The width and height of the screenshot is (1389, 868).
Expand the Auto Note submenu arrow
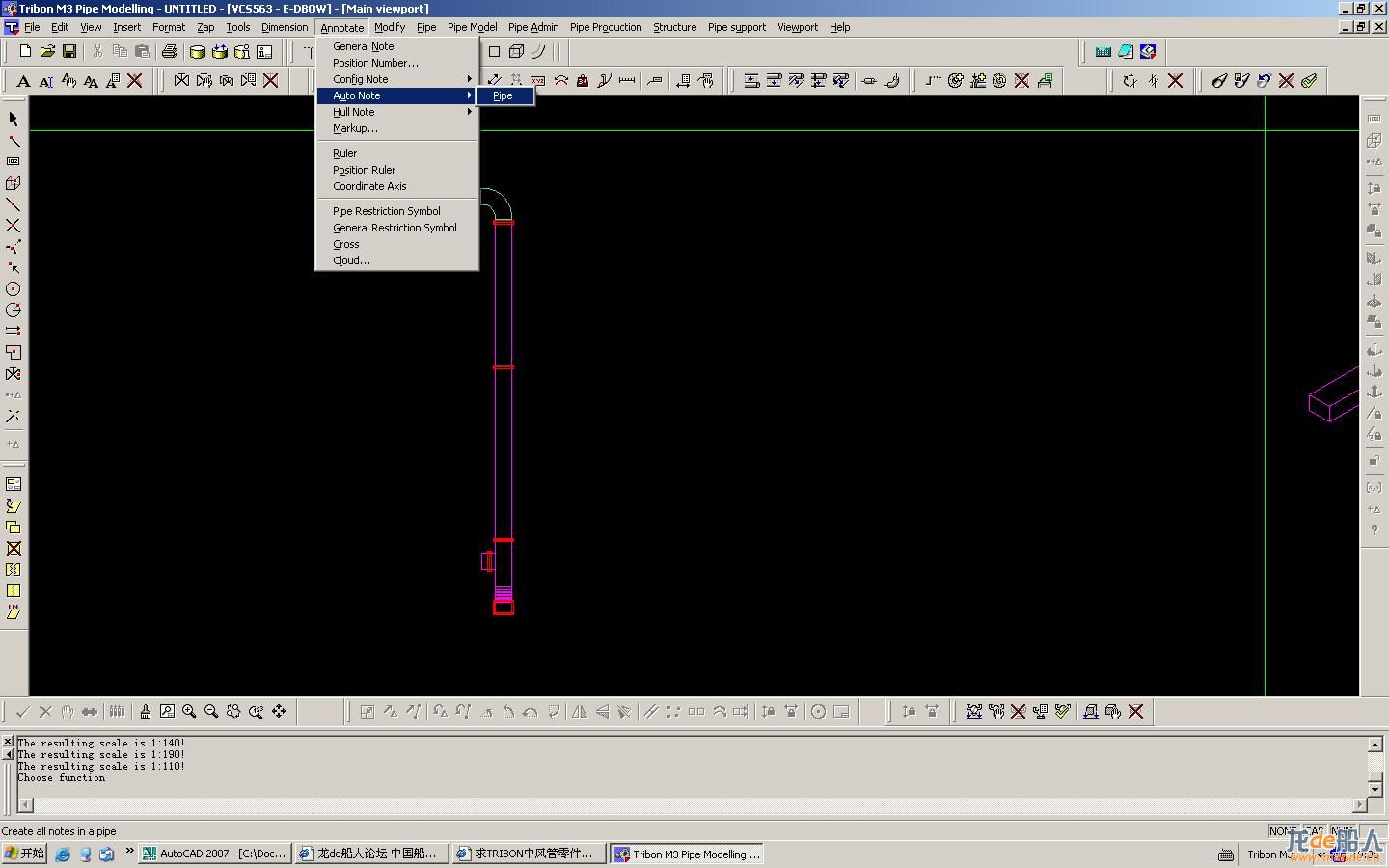pos(470,95)
